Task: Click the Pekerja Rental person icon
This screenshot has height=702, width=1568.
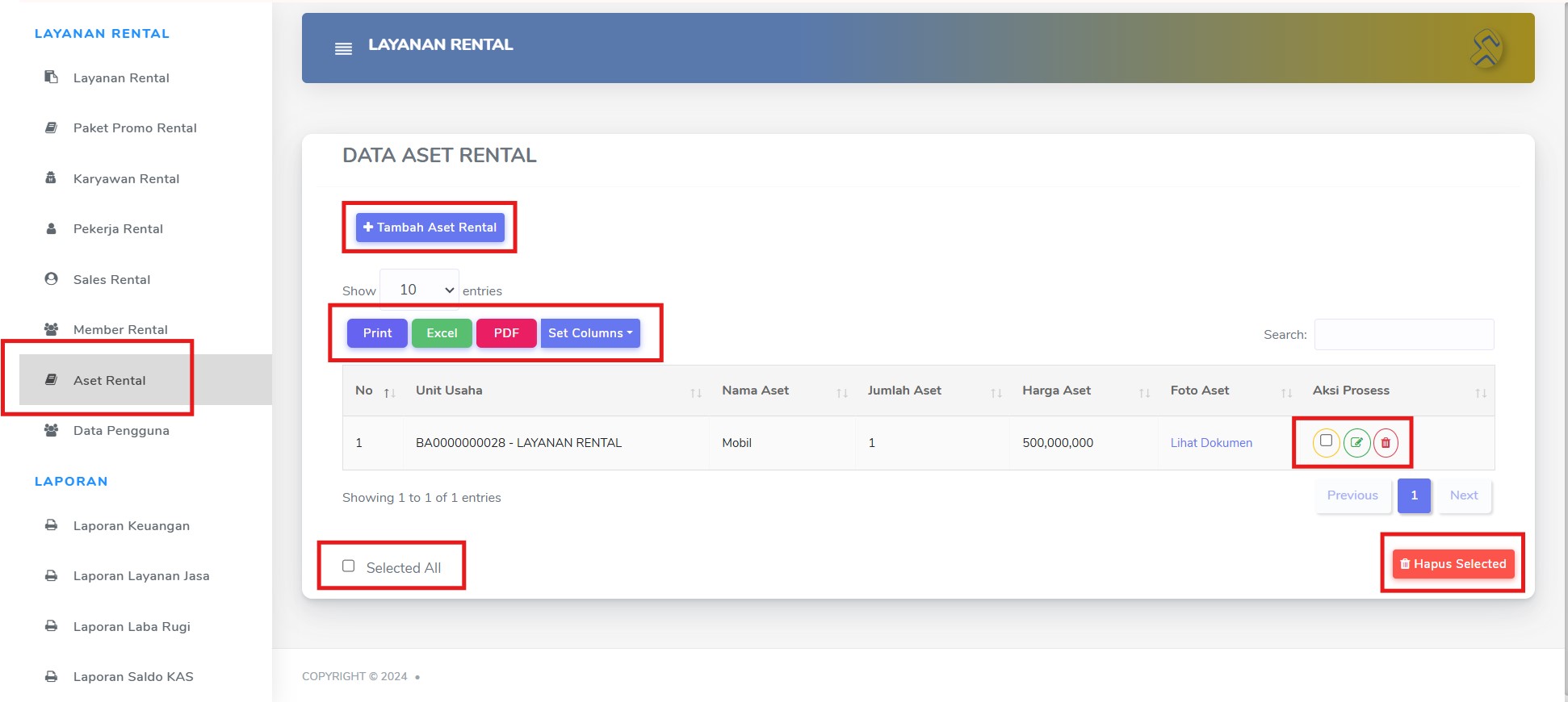Action: point(51,228)
